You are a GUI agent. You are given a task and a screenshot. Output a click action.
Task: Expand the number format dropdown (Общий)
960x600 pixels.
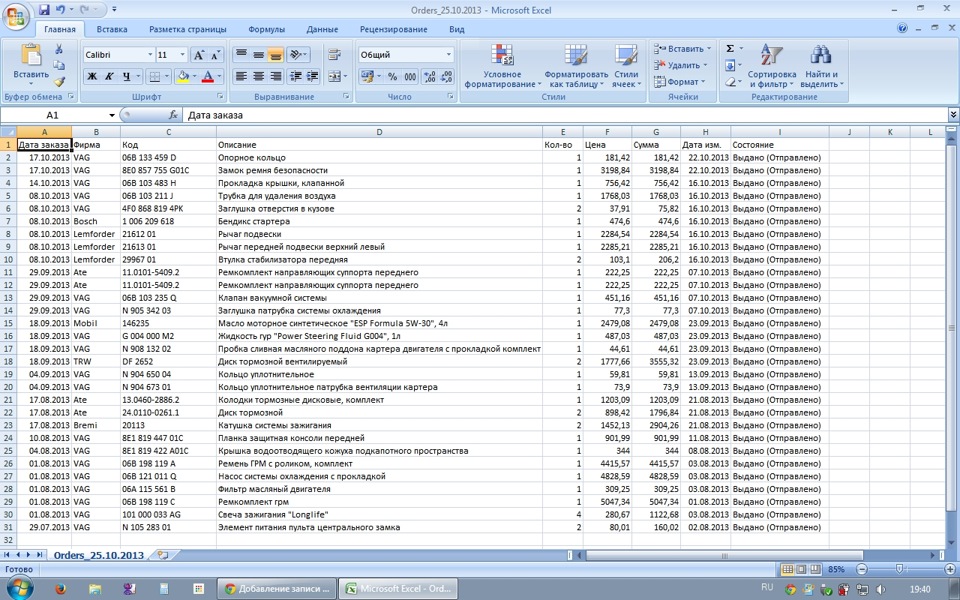click(x=448, y=55)
